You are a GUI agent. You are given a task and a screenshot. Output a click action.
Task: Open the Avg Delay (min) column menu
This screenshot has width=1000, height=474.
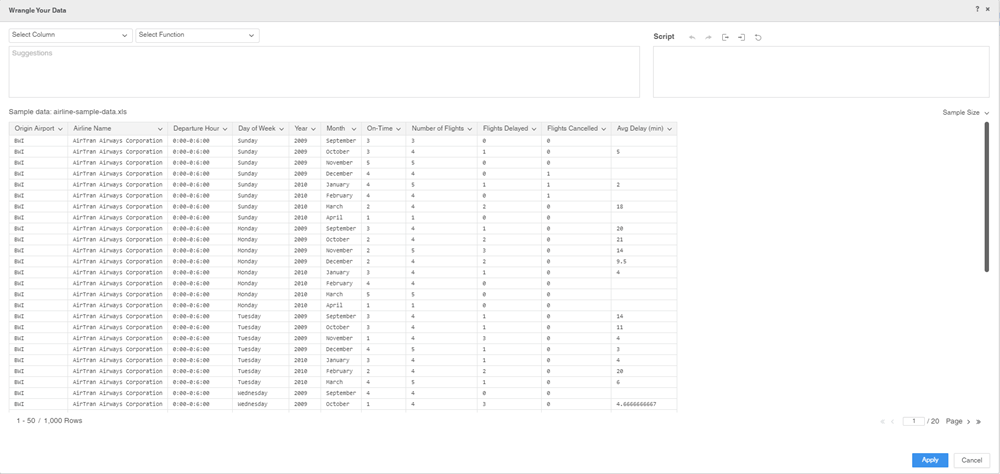(x=669, y=129)
